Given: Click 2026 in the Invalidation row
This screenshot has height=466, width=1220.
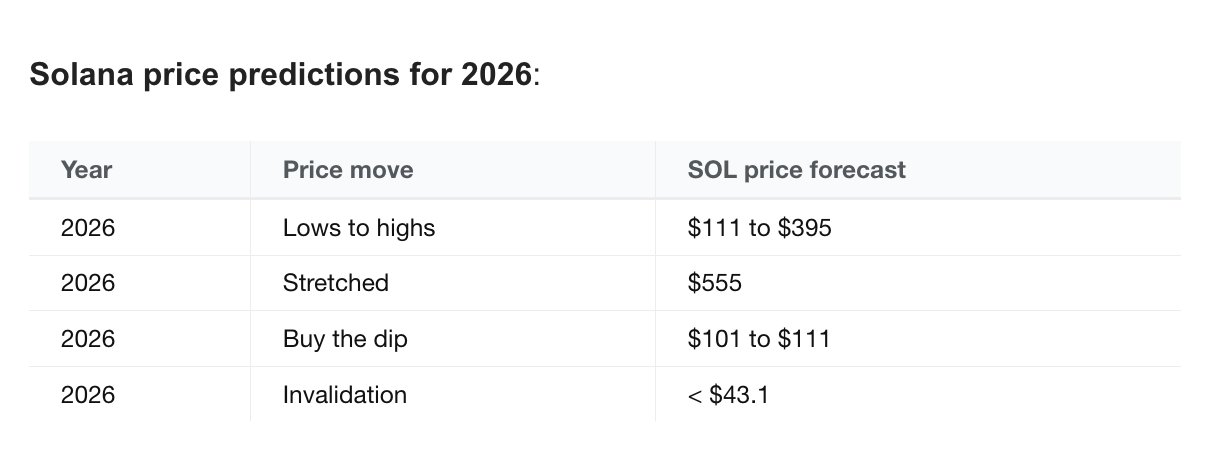Looking at the screenshot, I should pos(88,395).
